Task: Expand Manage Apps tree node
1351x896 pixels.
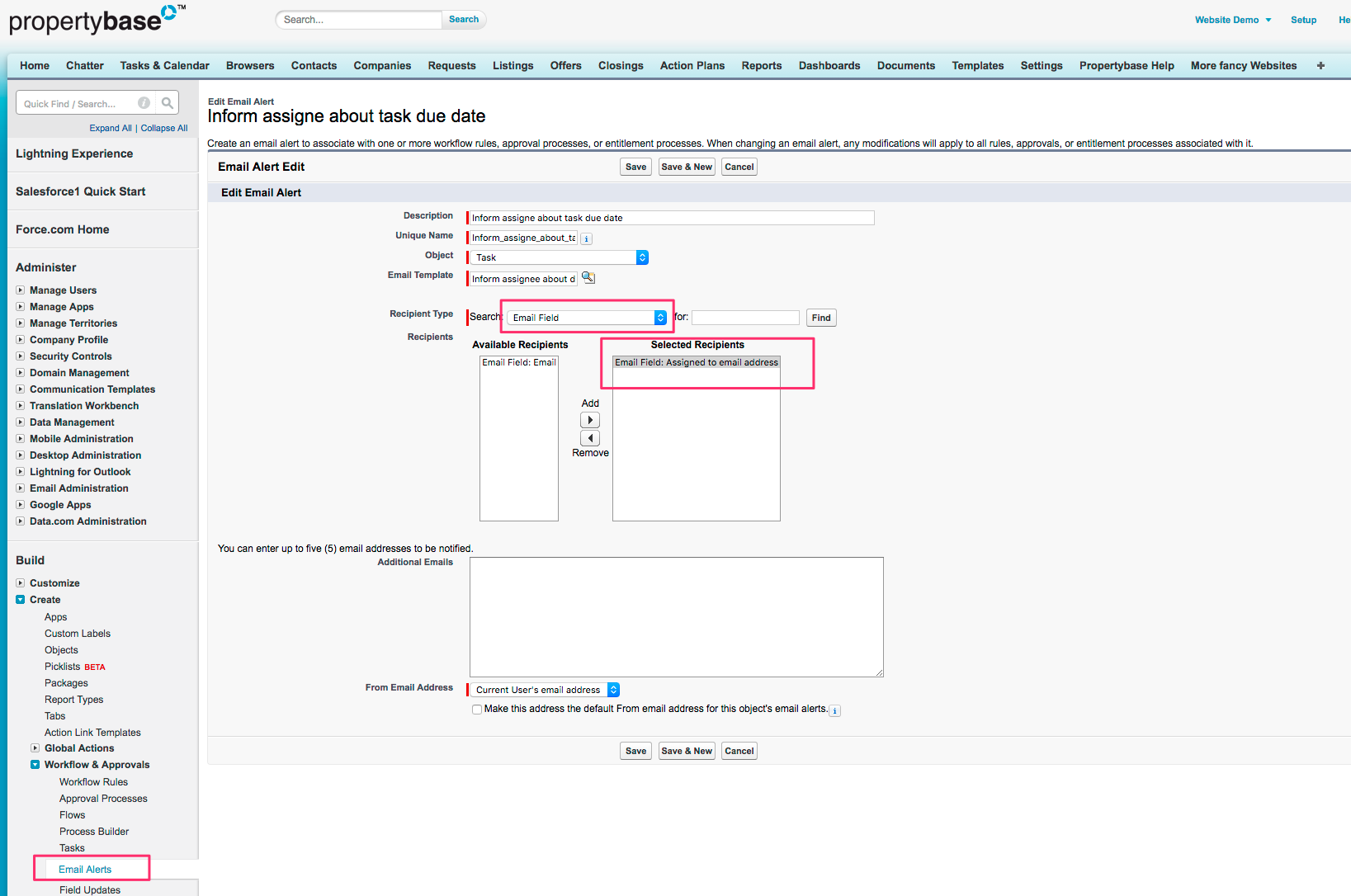Action: coord(21,307)
